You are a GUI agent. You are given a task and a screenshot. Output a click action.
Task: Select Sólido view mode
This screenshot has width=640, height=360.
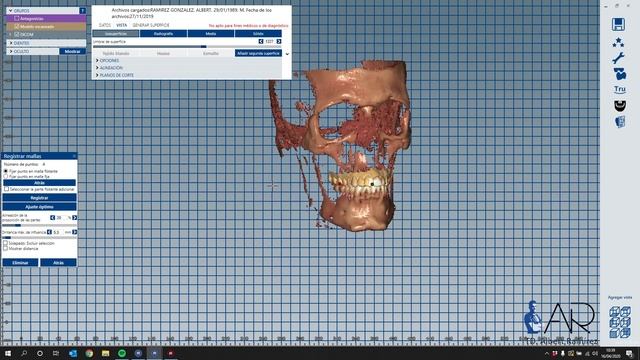coord(258,33)
